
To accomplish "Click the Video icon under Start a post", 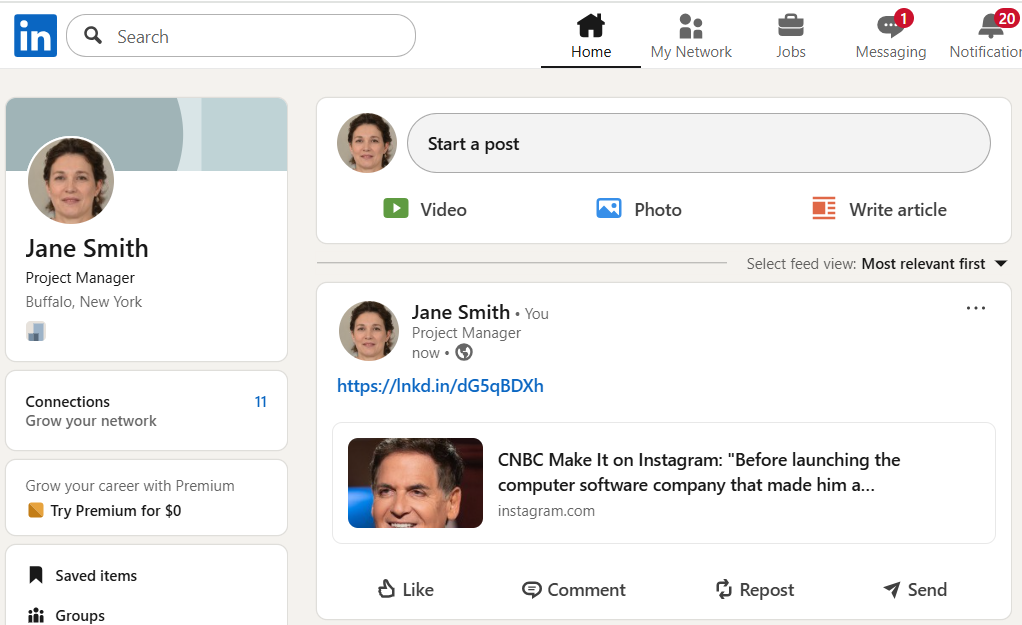I will (x=396, y=209).
